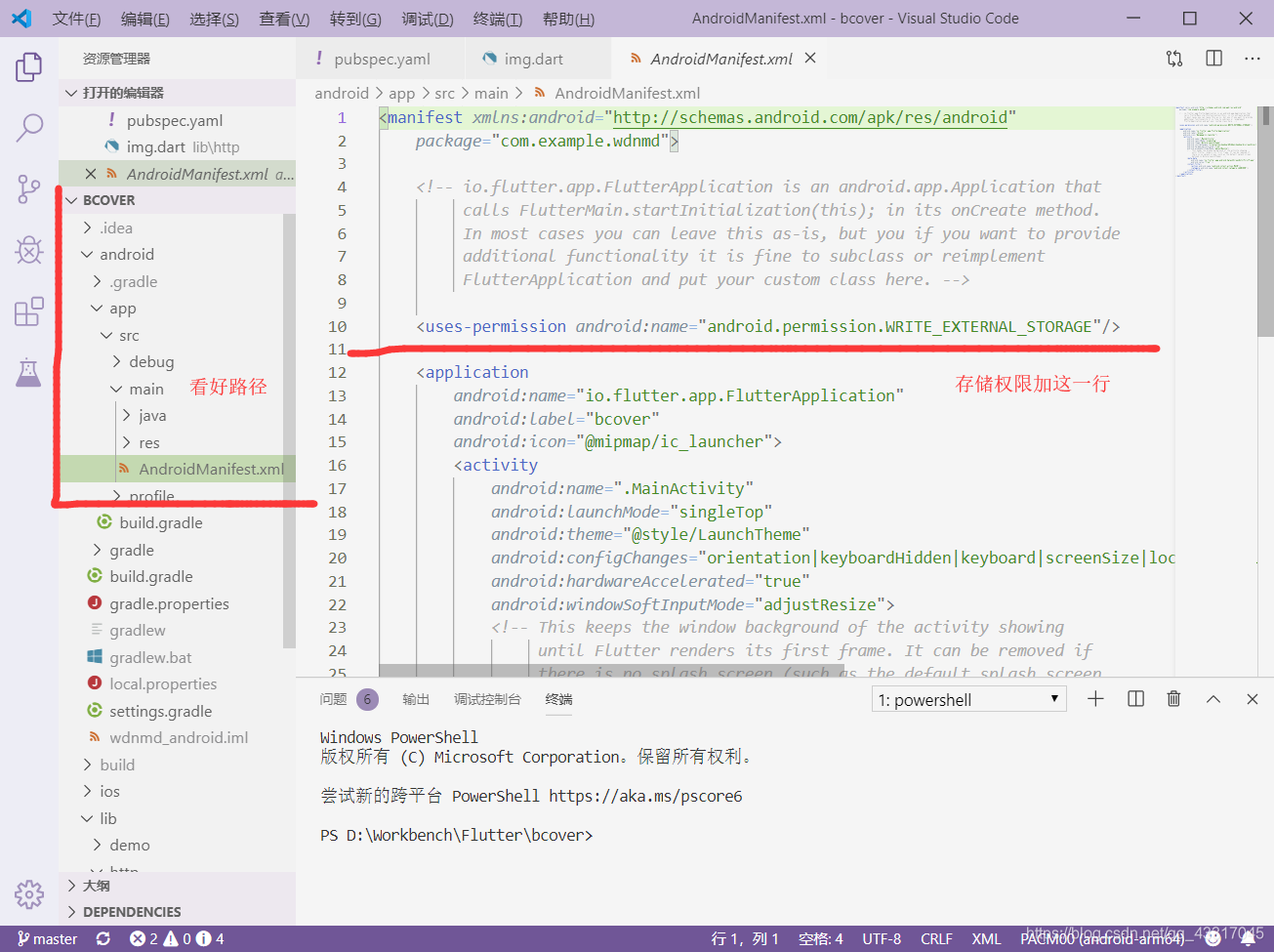
Task: Switch to the 调试控制台 panel tab
Action: coord(487,699)
